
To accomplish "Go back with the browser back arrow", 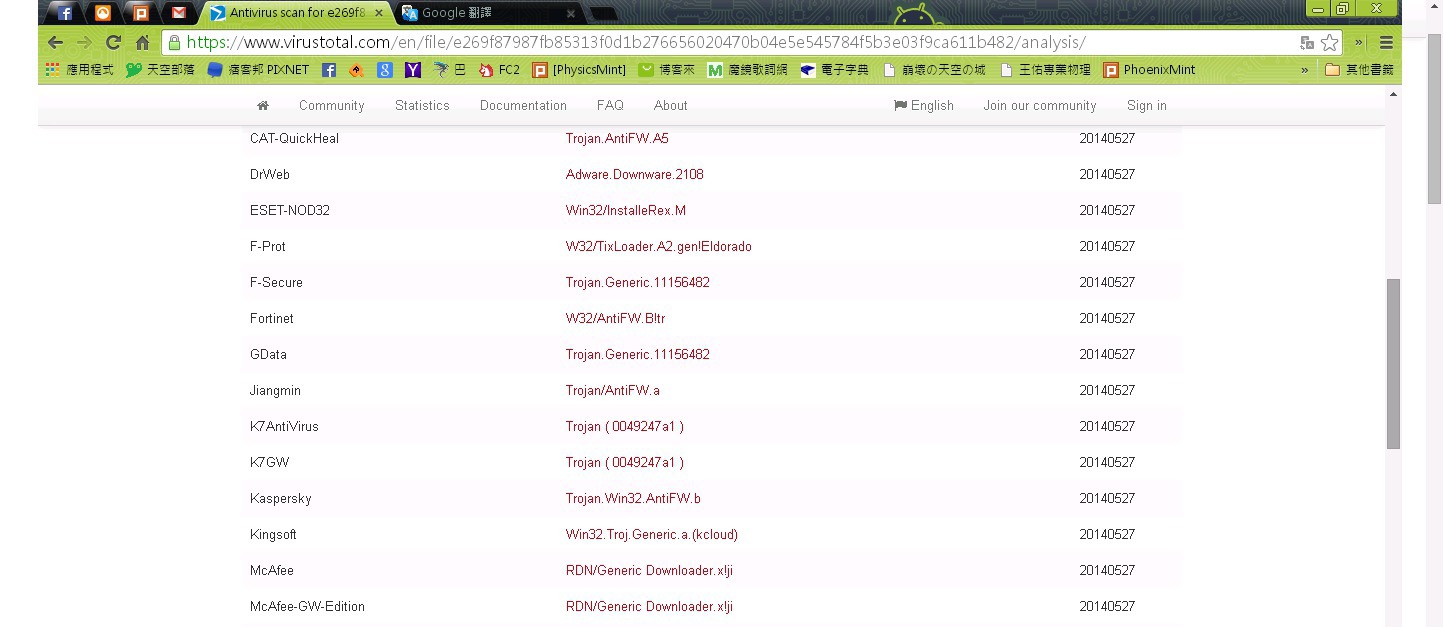I will click(x=56, y=43).
